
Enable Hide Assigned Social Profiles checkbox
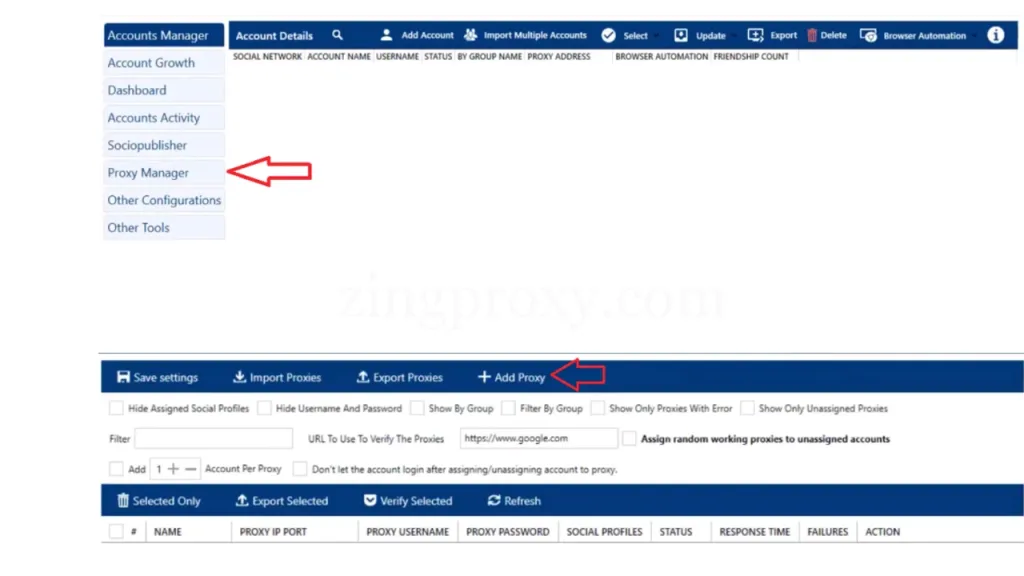[x=116, y=408]
